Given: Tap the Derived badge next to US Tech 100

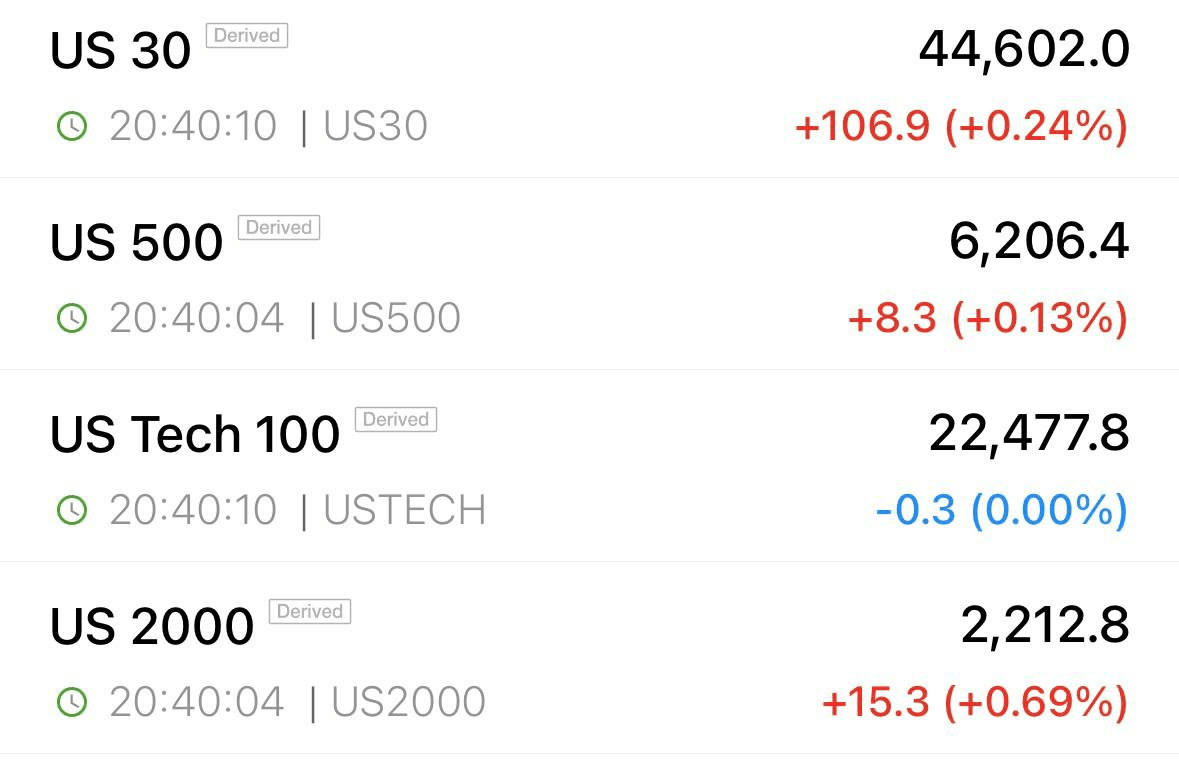Looking at the screenshot, I should pyautogui.click(x=396, y=419).
